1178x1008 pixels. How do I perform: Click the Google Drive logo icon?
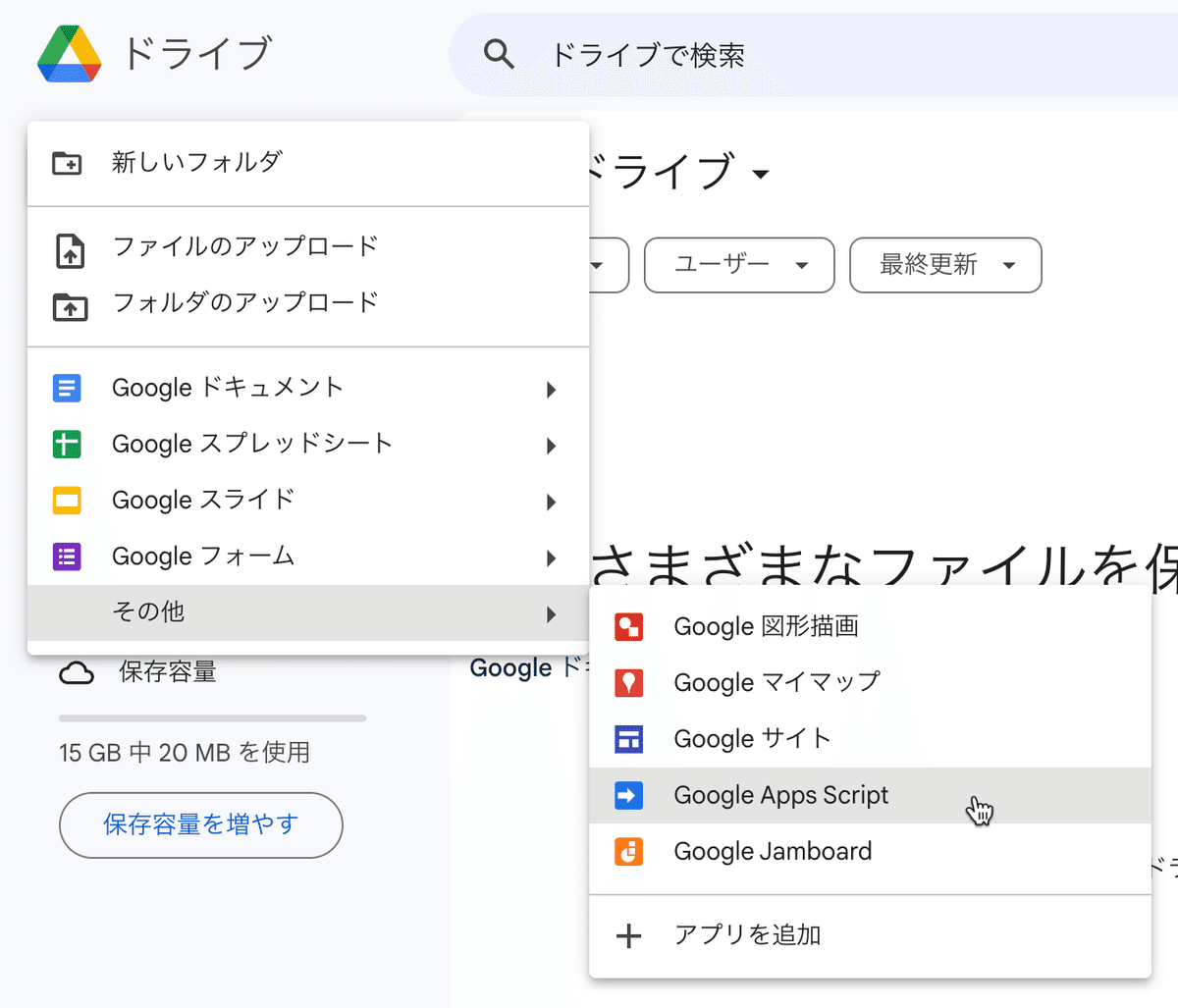70,54
